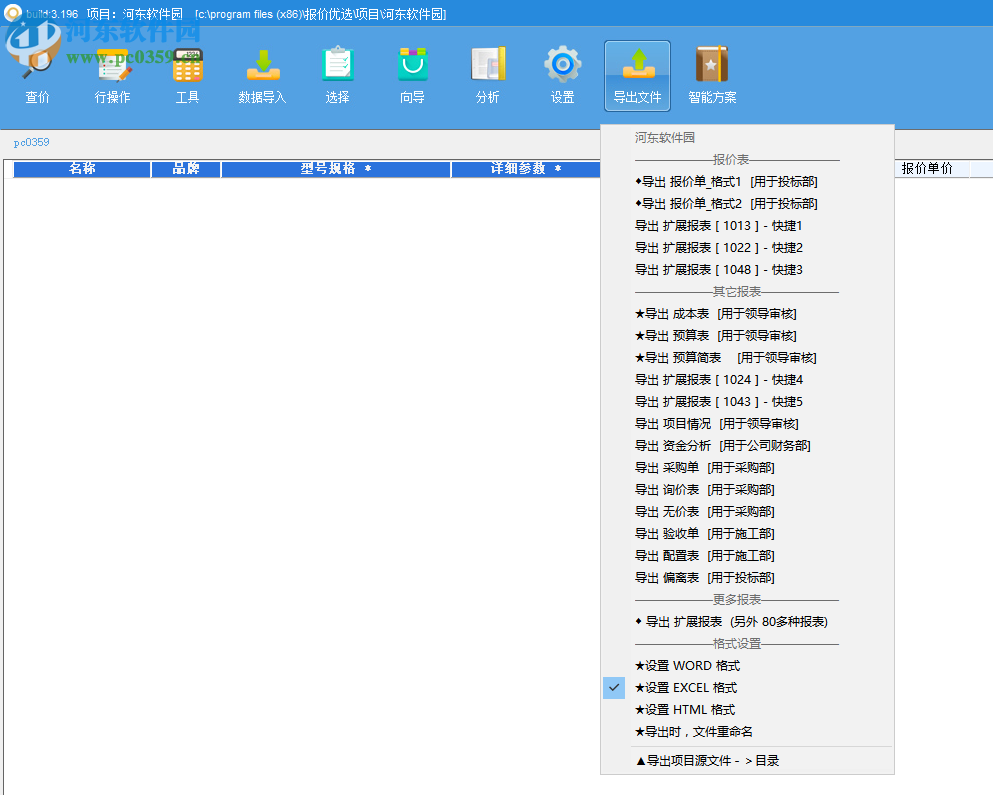
Task: Enable 设置 WORD 格式 option
Action: point(688,666)
